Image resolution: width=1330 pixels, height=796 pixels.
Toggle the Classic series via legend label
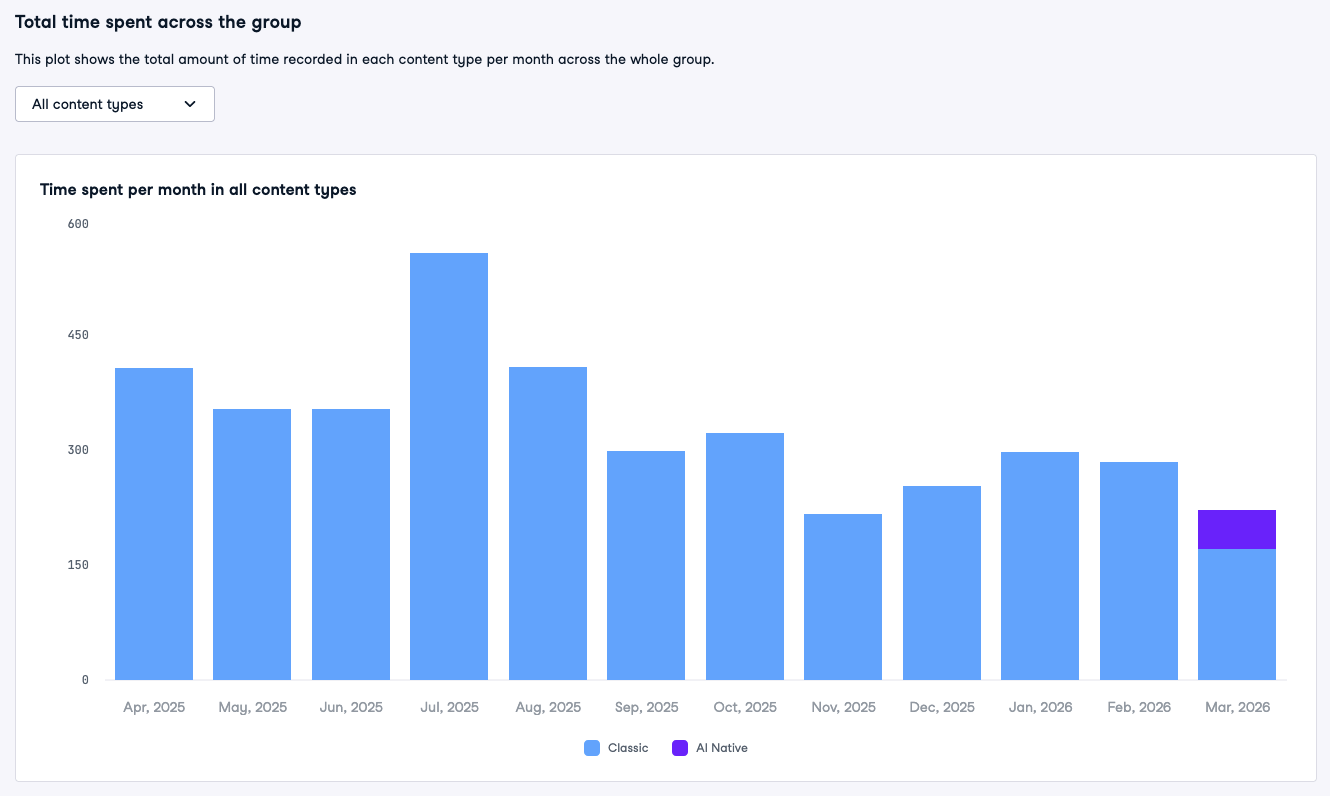click(628, 748)
